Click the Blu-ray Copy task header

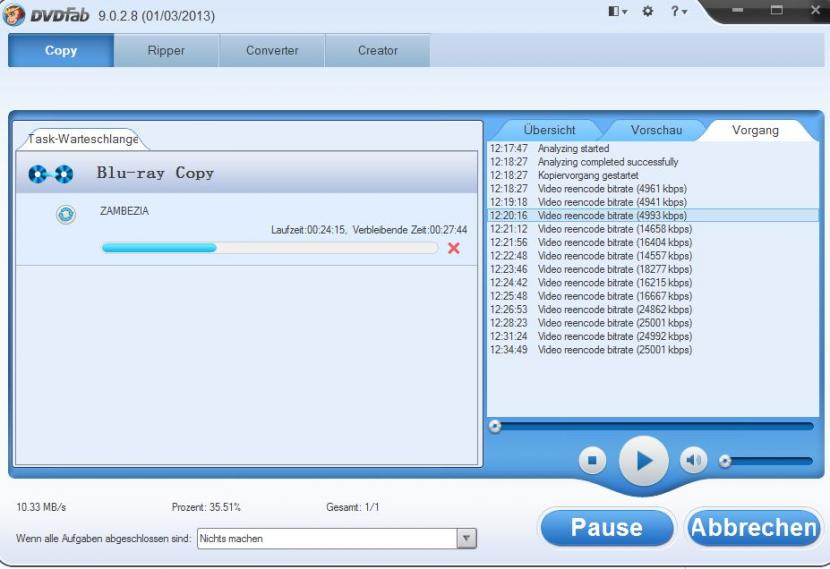249,173
